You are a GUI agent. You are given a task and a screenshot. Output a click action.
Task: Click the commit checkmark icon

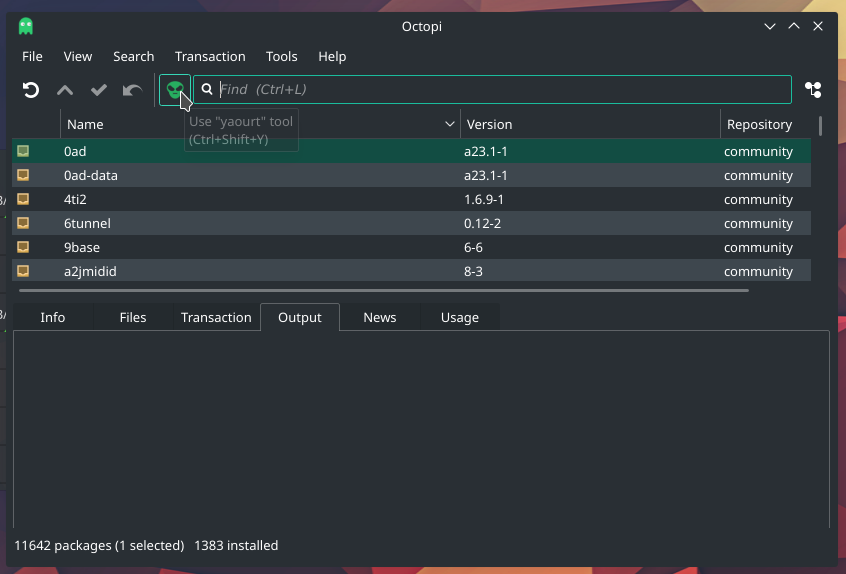tap(99, 90)
